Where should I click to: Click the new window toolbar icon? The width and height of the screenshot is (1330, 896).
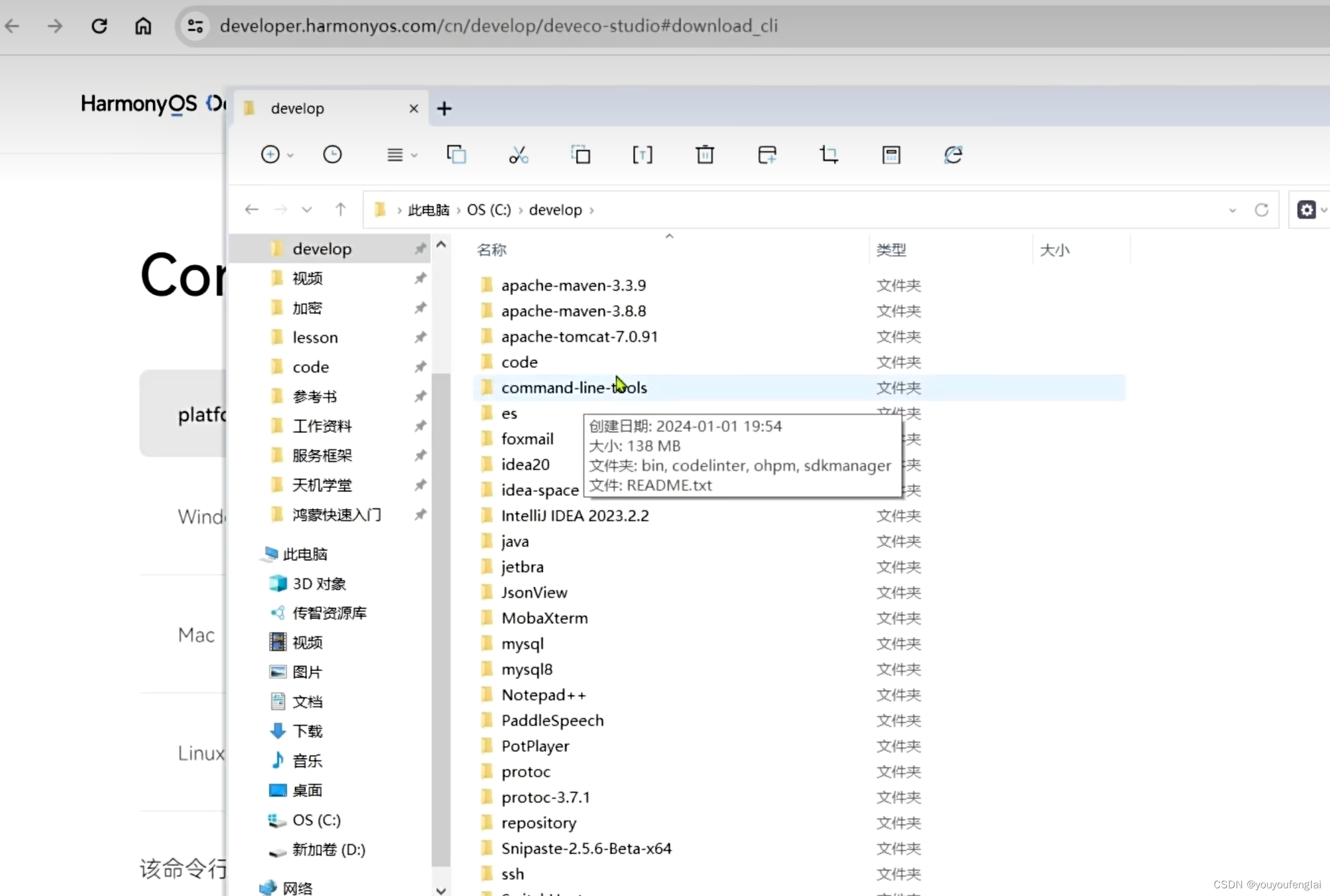pyautogui.click(x=767, y=155)
